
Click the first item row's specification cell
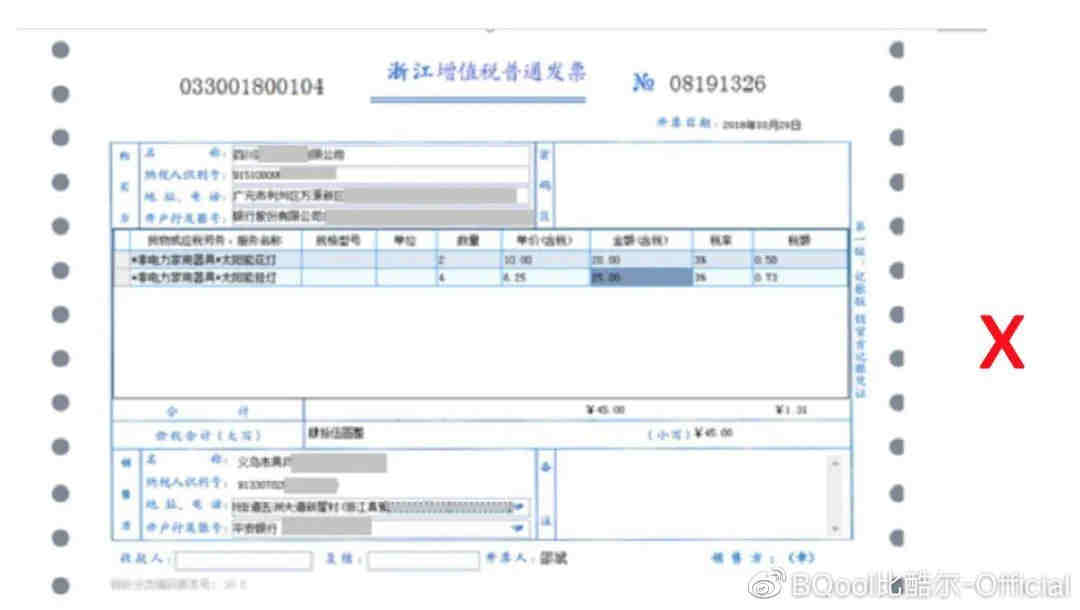coord(338,260)
